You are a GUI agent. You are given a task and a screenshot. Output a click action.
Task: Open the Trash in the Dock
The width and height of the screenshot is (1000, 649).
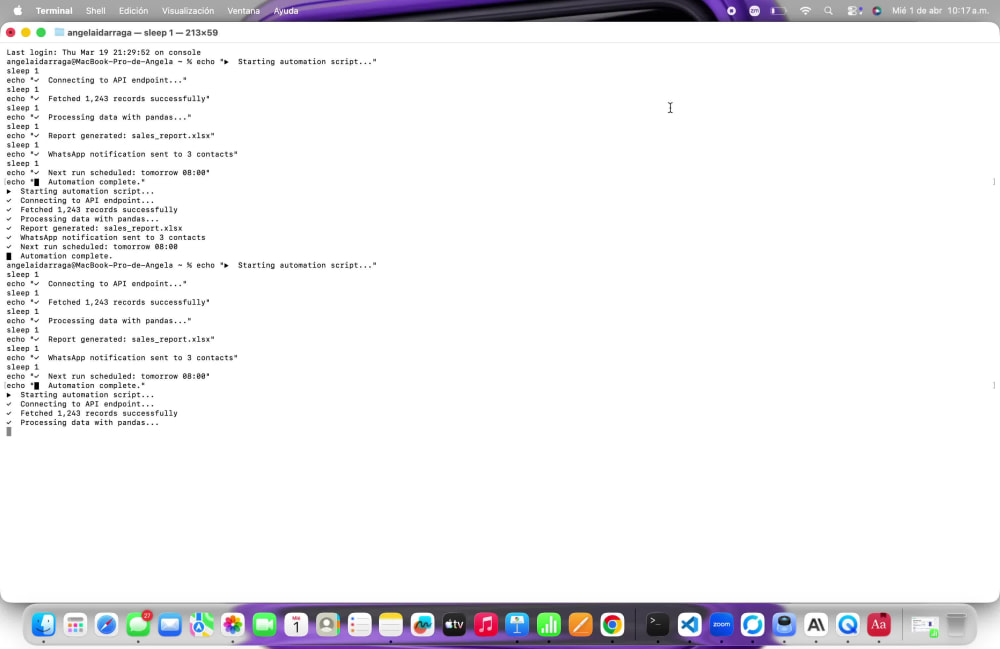pos(955,625)
